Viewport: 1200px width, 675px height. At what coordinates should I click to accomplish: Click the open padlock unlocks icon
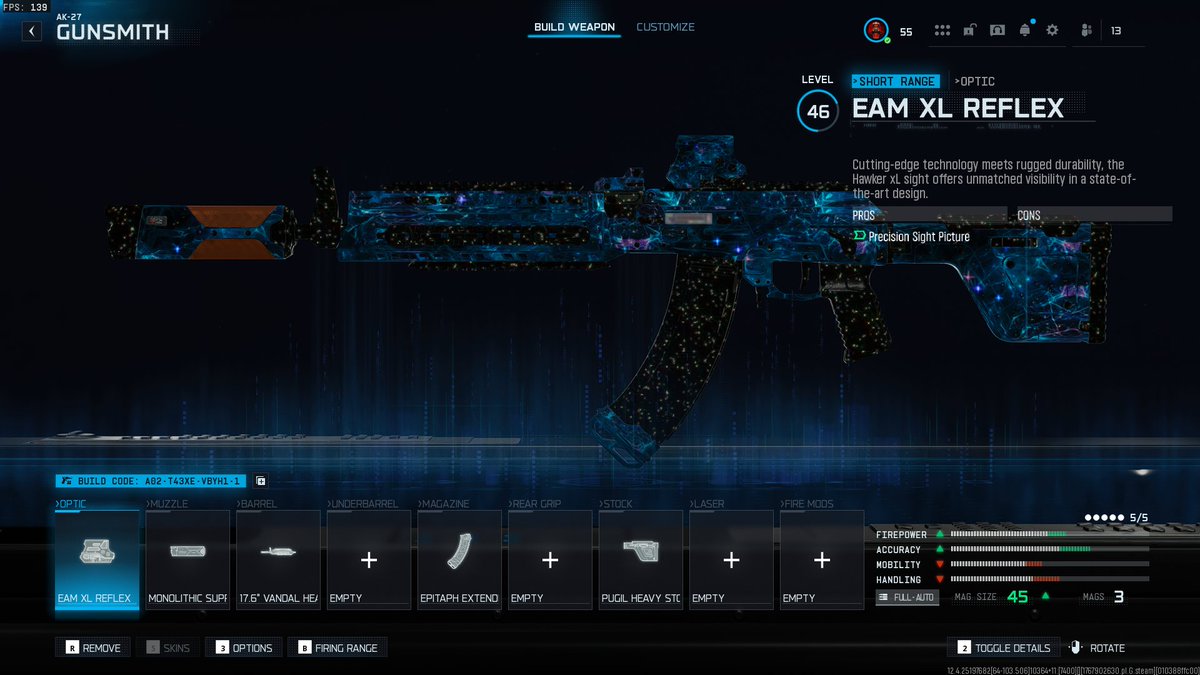tap(969, 31)
